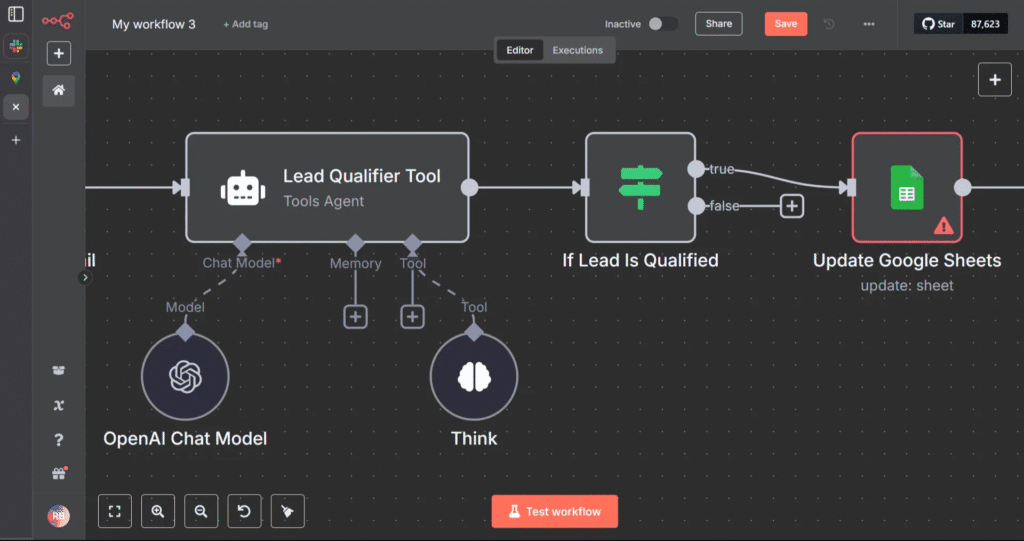Click the workflow name My workflow 3
1024x541 pixels.
[154, 24]
